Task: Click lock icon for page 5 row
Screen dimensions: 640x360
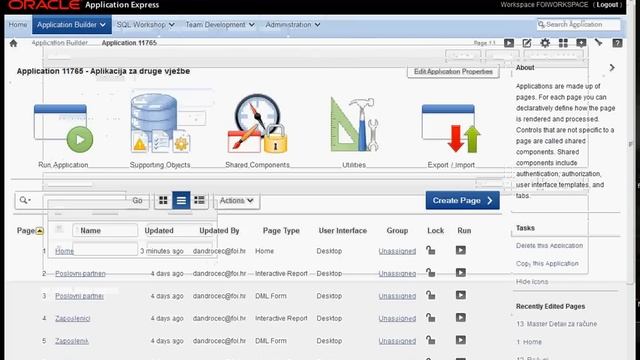Action: tap(431, 340)
